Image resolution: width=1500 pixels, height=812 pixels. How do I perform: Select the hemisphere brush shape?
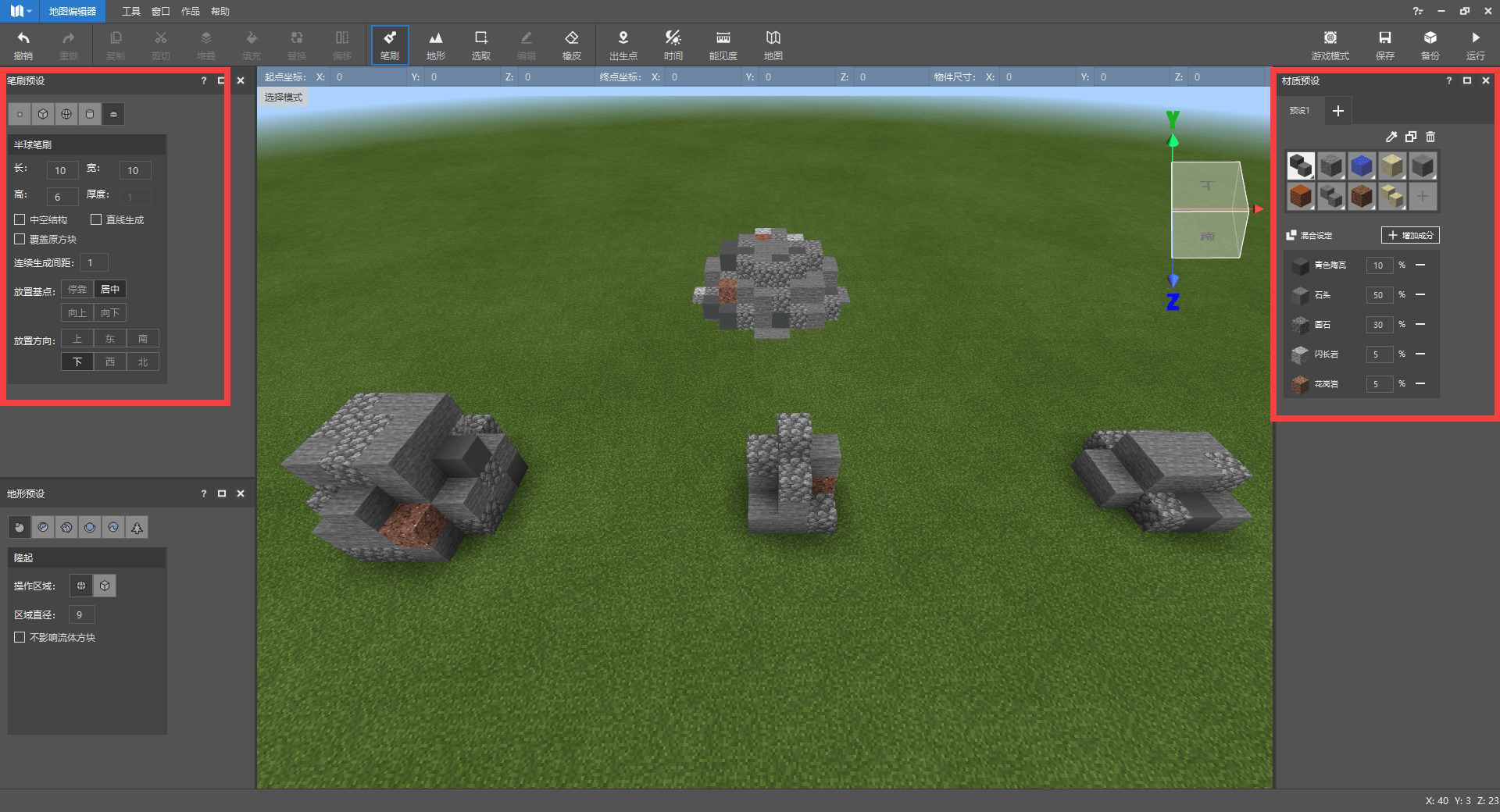pyautogui.click(x=113, y=114)
